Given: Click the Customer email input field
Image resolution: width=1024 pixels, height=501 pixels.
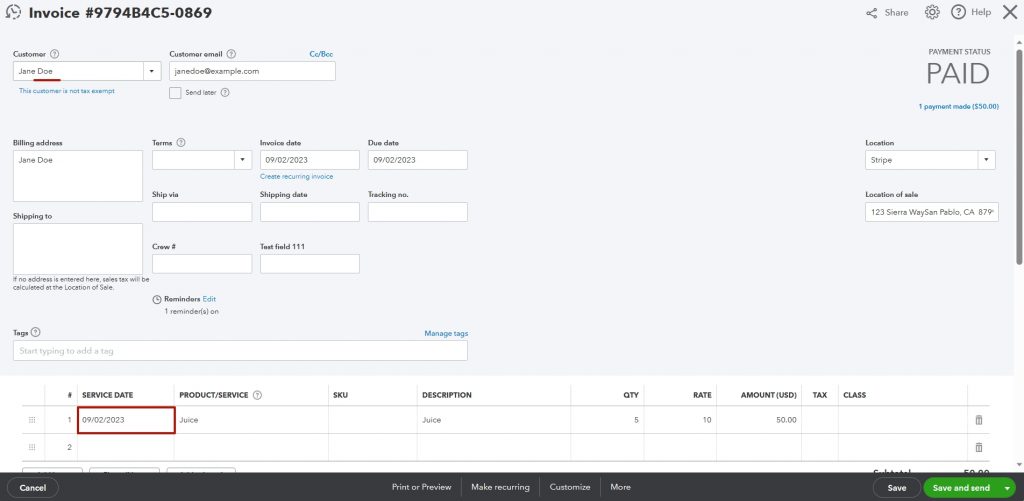Looking at the screenshot, I should [x=252, y=71].
